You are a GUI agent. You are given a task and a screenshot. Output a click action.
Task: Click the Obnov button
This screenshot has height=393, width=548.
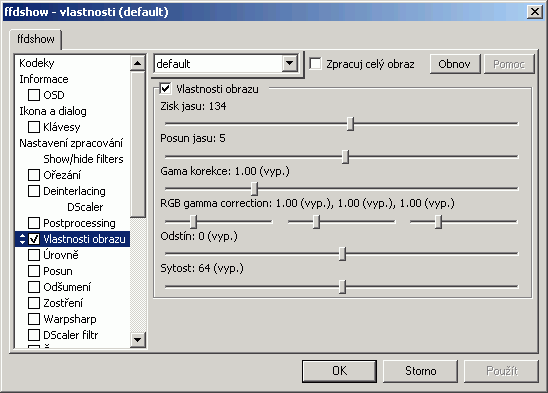(x=455, y=64)
